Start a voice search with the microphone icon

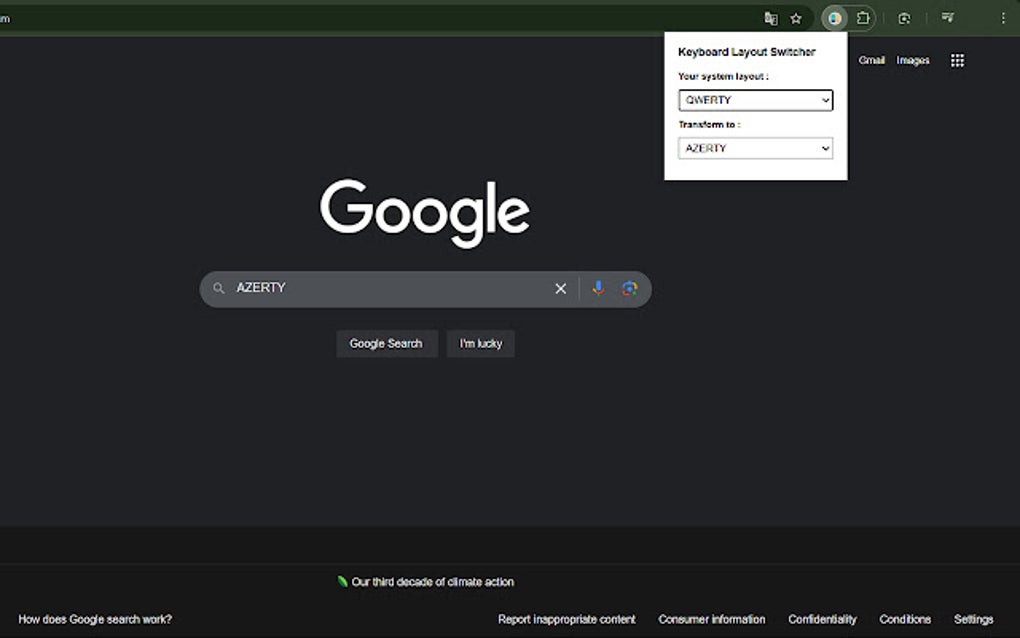point(598,288)
